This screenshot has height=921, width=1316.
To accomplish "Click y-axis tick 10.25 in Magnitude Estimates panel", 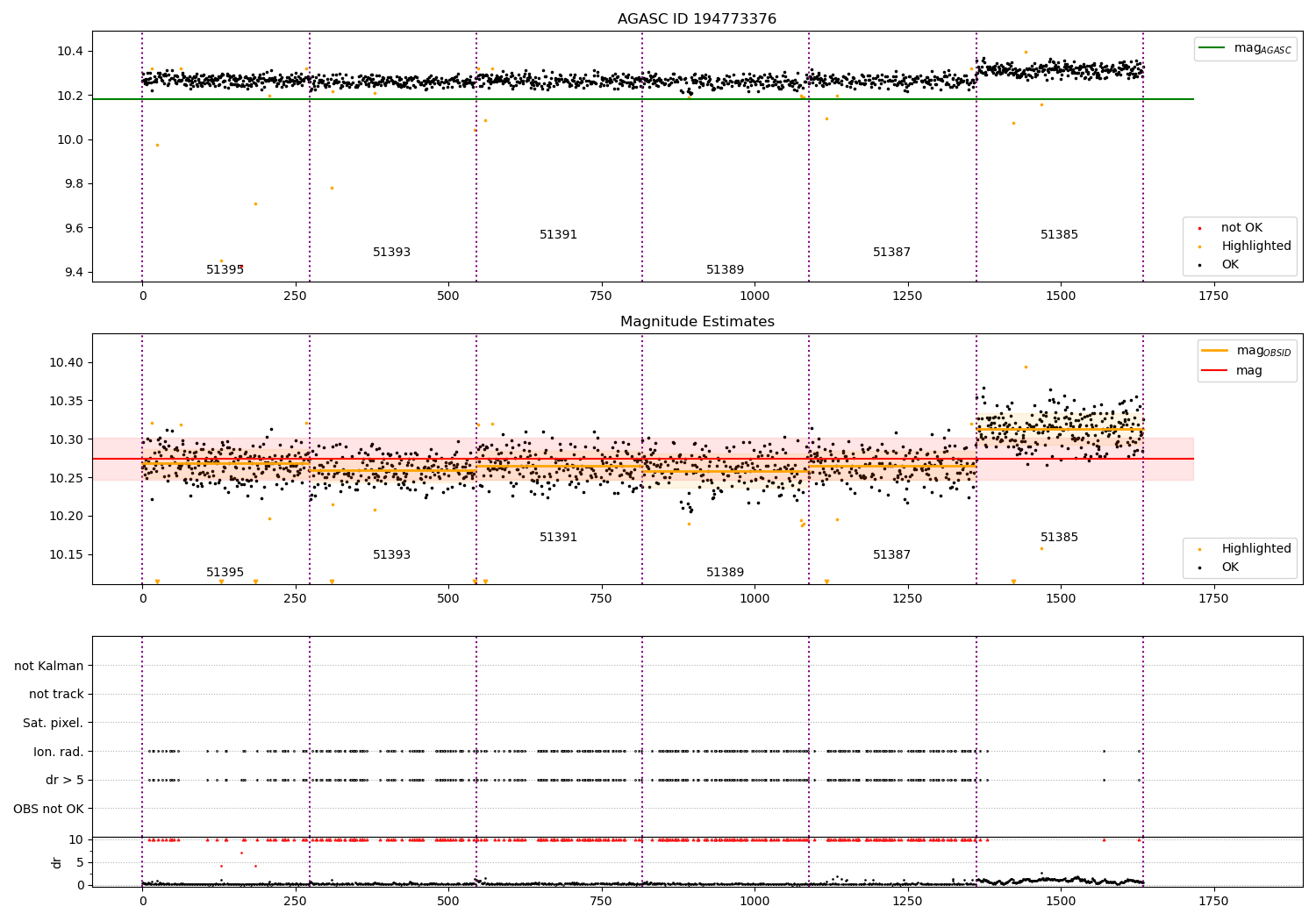I will [67, 478].
